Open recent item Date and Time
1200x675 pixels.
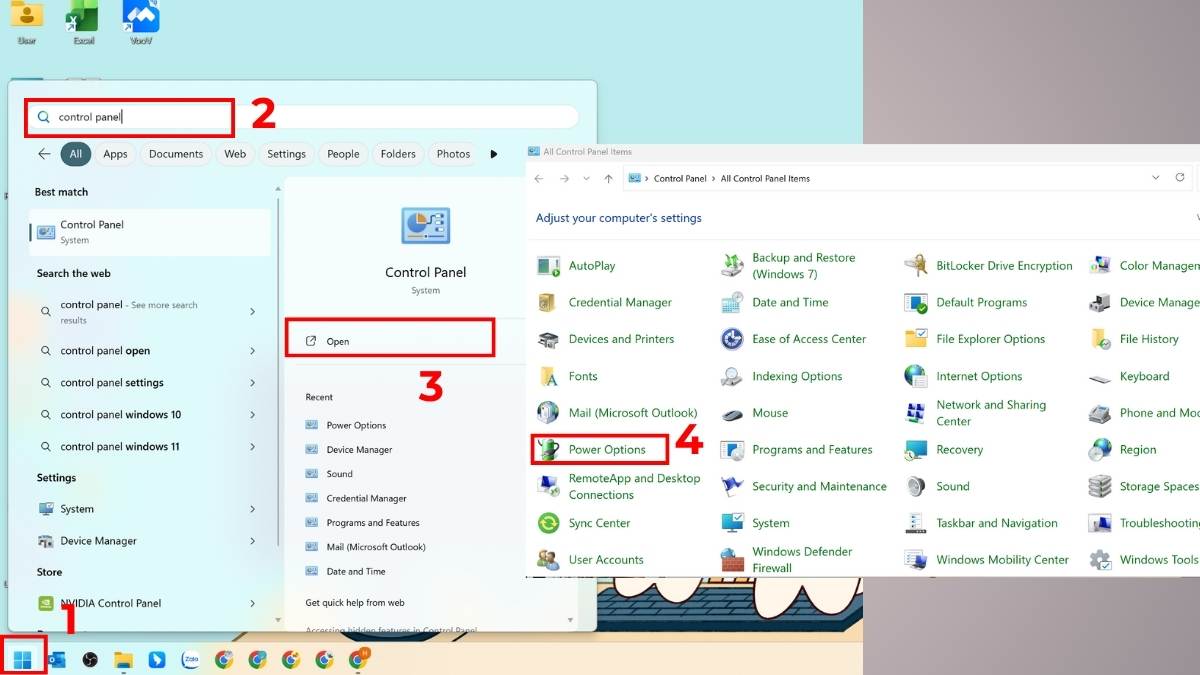pos(355,571)
